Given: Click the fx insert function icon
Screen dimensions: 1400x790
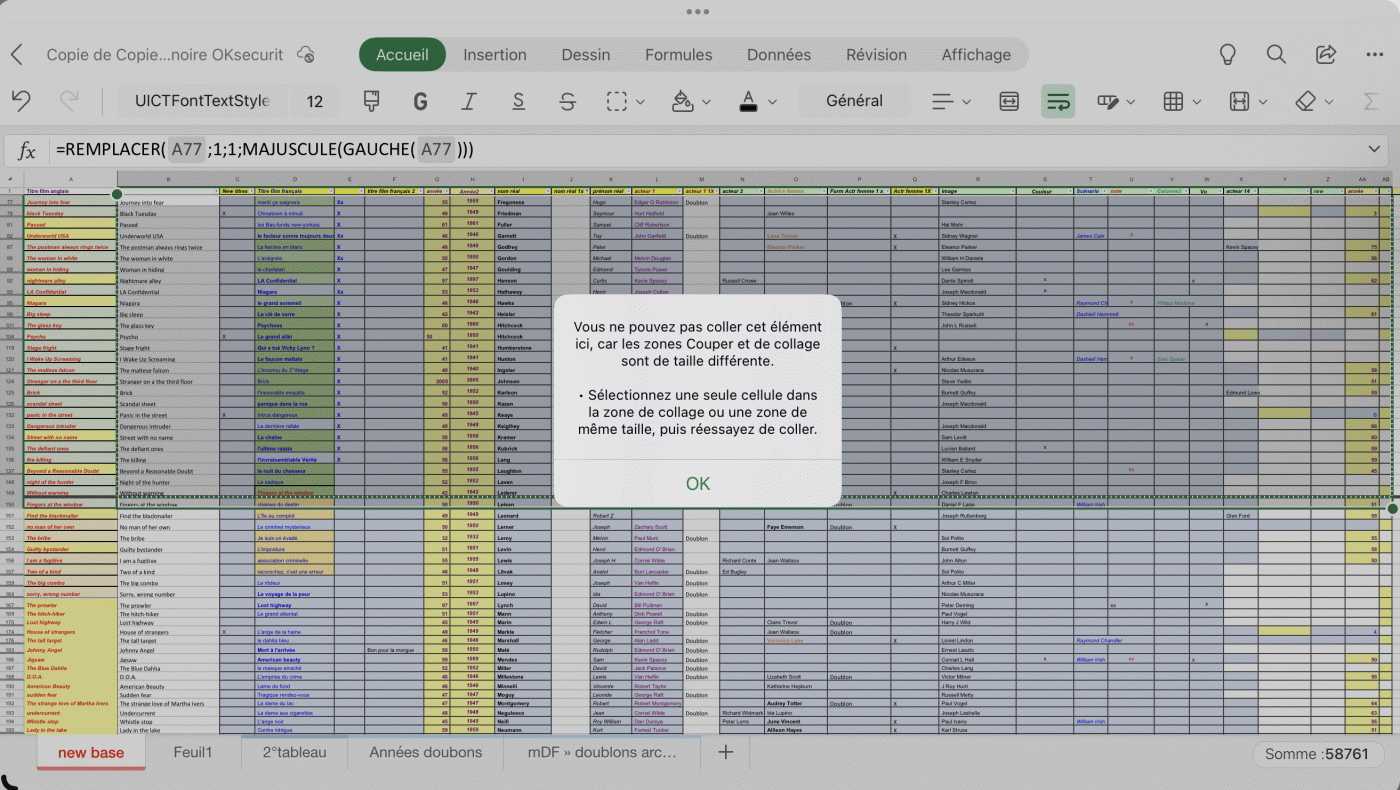Looking at the screenshot, I should tap(27, 150).
